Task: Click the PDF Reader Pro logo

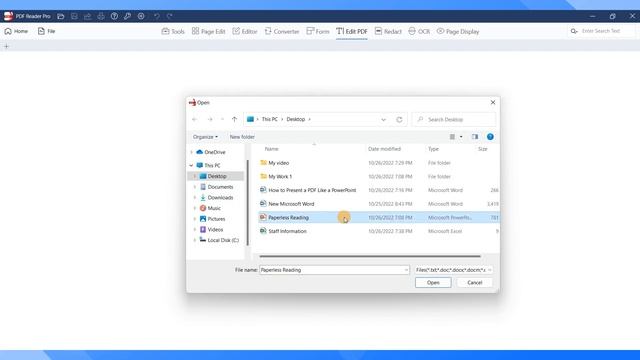Action: coord(9,16)
